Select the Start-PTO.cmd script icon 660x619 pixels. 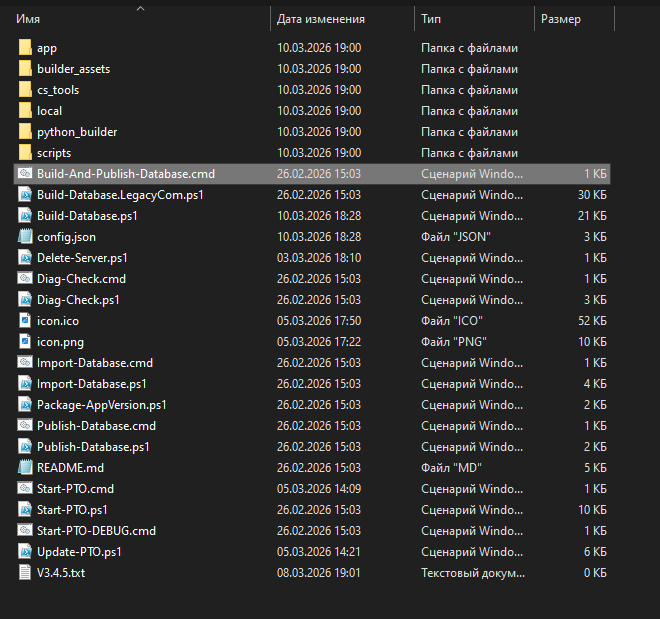(x=26, y=489)
